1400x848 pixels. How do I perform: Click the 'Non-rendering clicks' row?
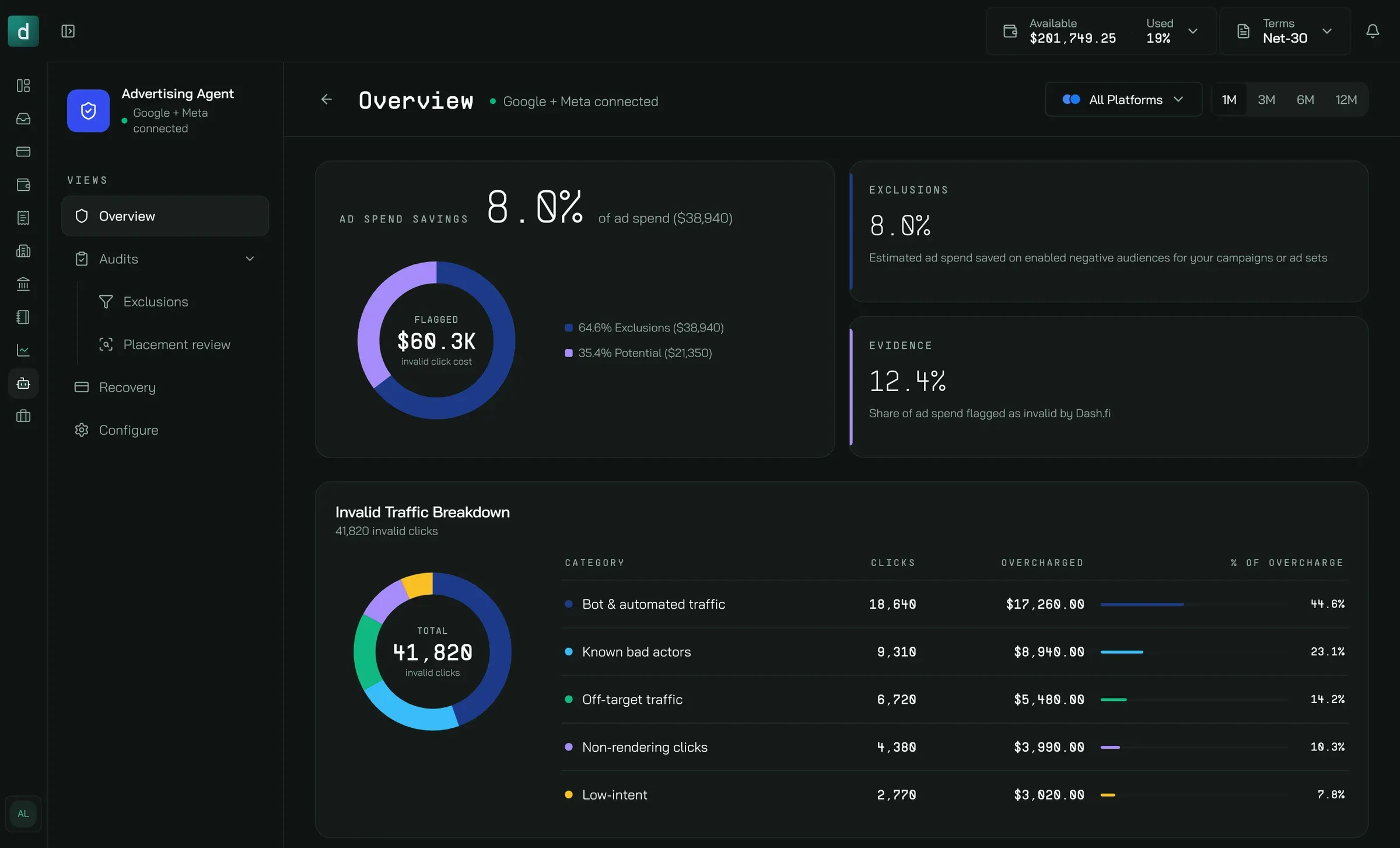[x=954, y=747]
